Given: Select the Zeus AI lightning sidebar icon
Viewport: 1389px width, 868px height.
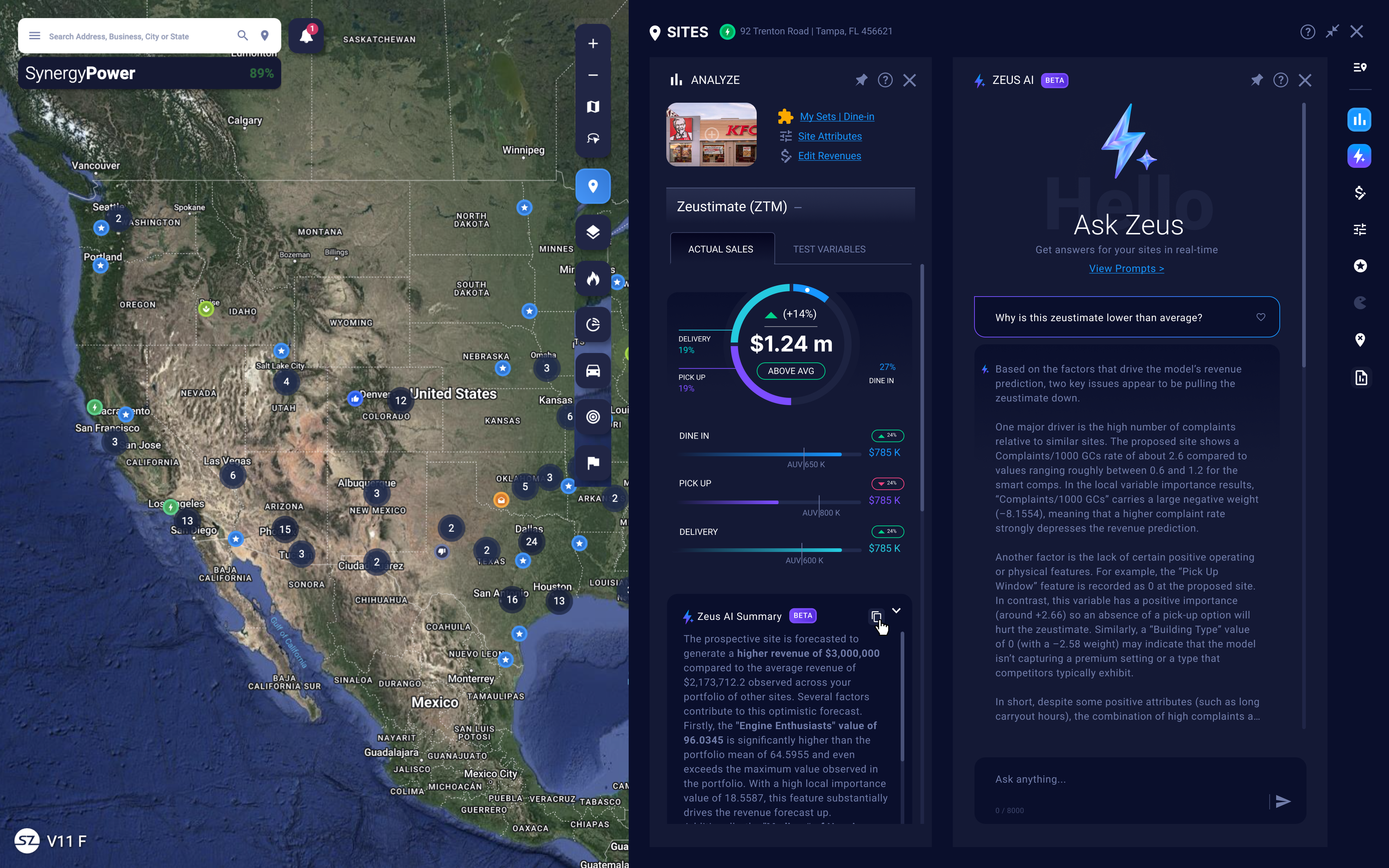Looking at the screenshot, I should pos(1359,156).
